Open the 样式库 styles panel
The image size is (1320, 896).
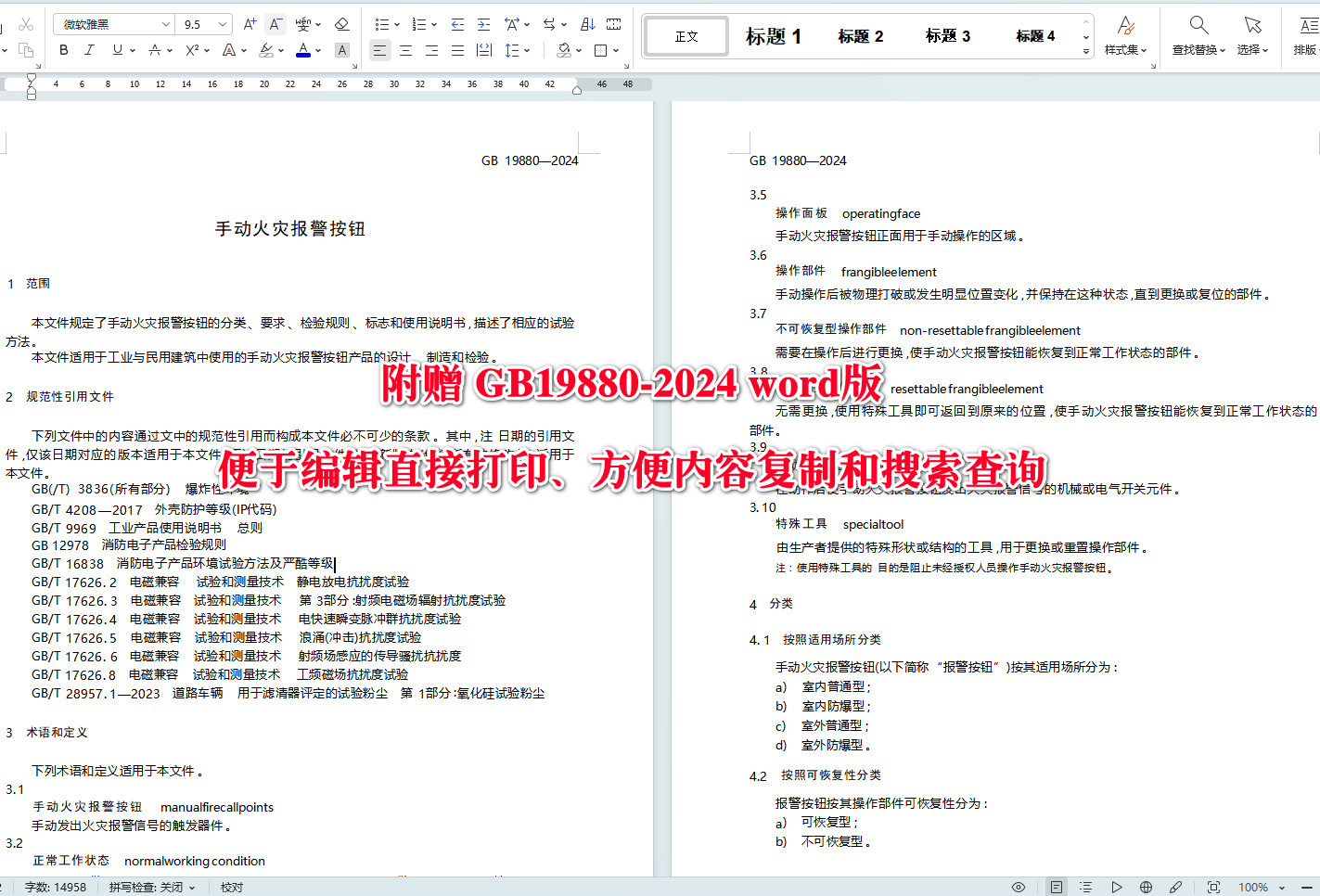pyautogui.click(x=1126, y=35)
